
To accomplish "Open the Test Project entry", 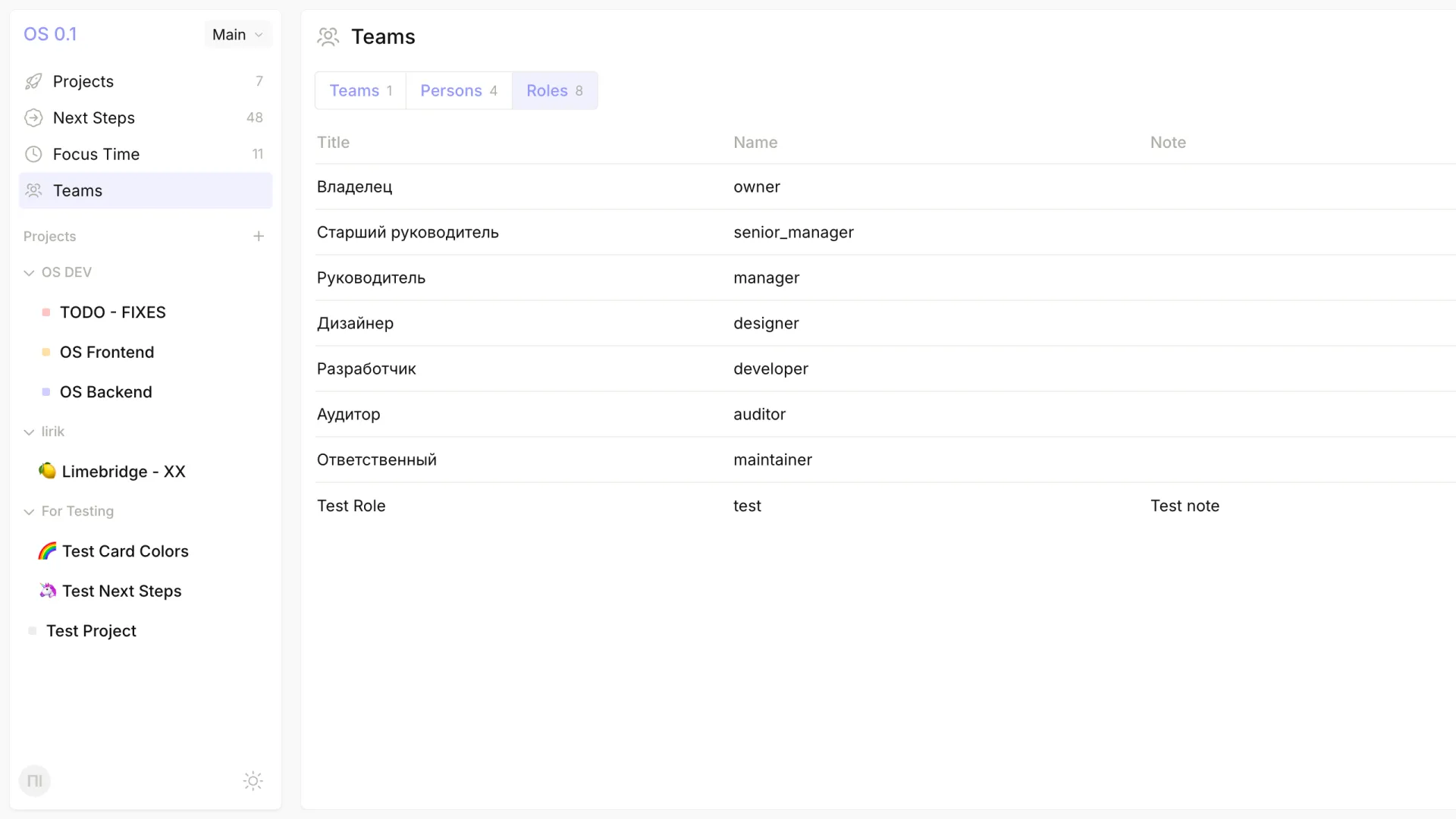I will 91,630.
